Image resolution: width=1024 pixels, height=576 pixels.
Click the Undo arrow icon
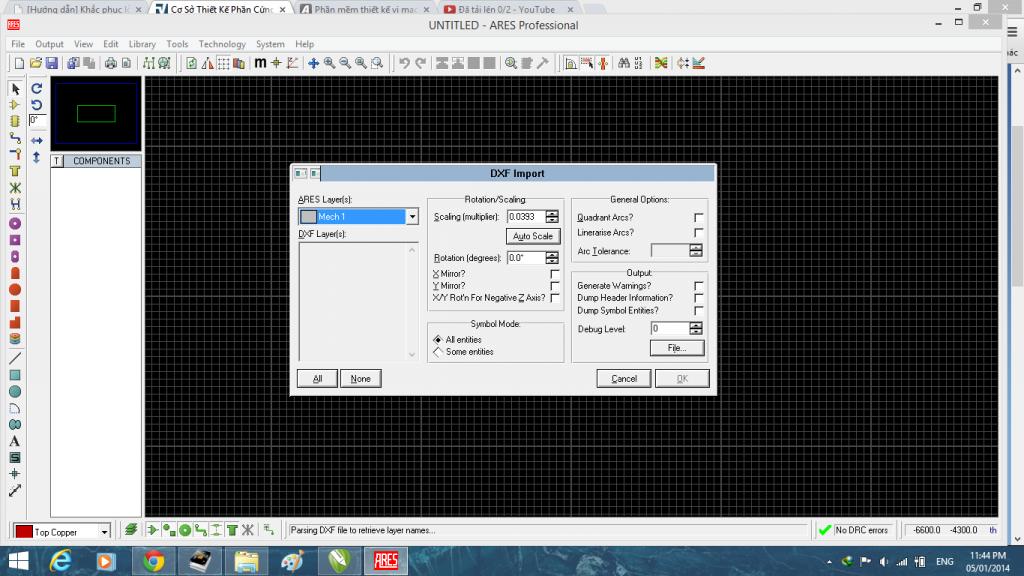pyautogui.click(x=404, y=63)
